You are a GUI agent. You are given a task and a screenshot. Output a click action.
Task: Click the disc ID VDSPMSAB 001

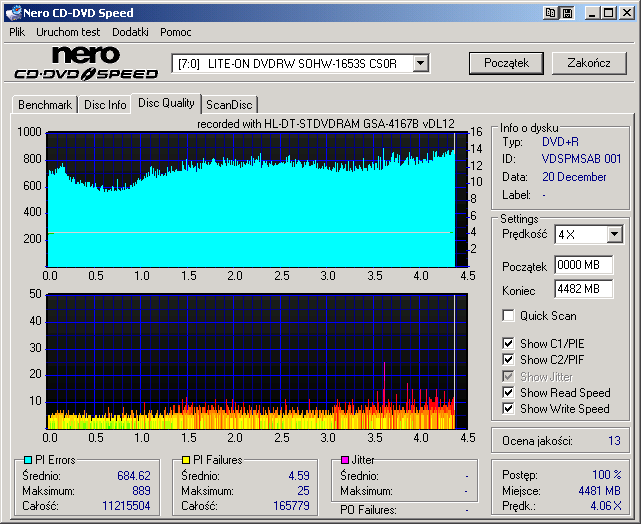[581, 159]
